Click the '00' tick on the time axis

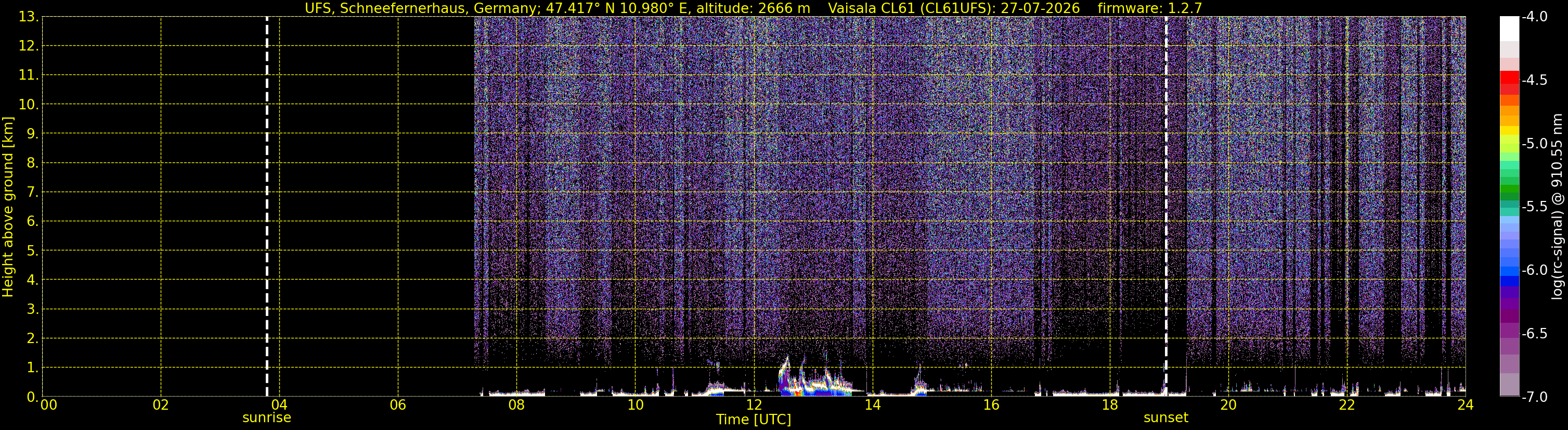tap(49, 406)
